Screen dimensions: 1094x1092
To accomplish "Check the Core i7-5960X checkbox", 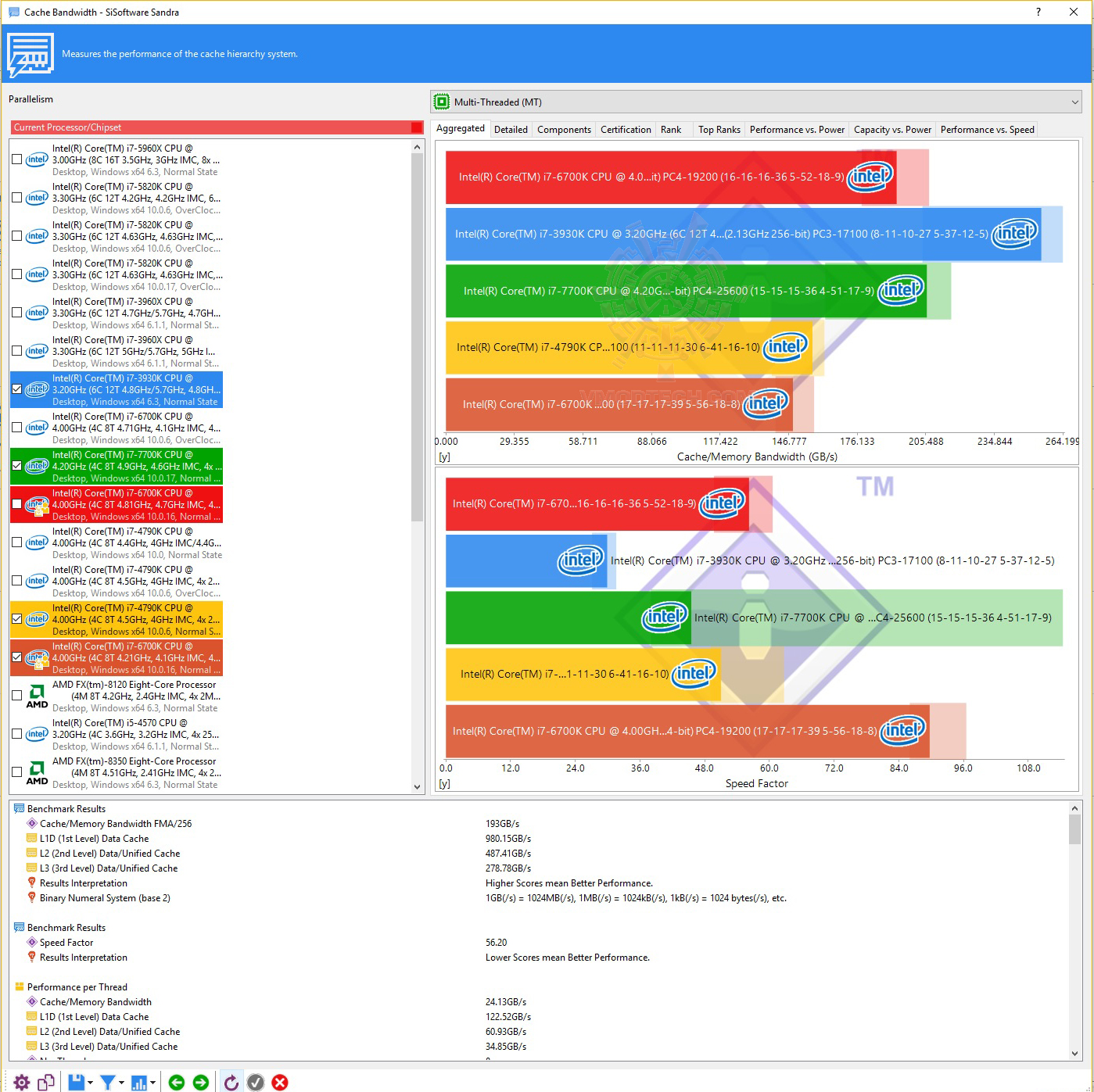I will [x=16, y=159].
